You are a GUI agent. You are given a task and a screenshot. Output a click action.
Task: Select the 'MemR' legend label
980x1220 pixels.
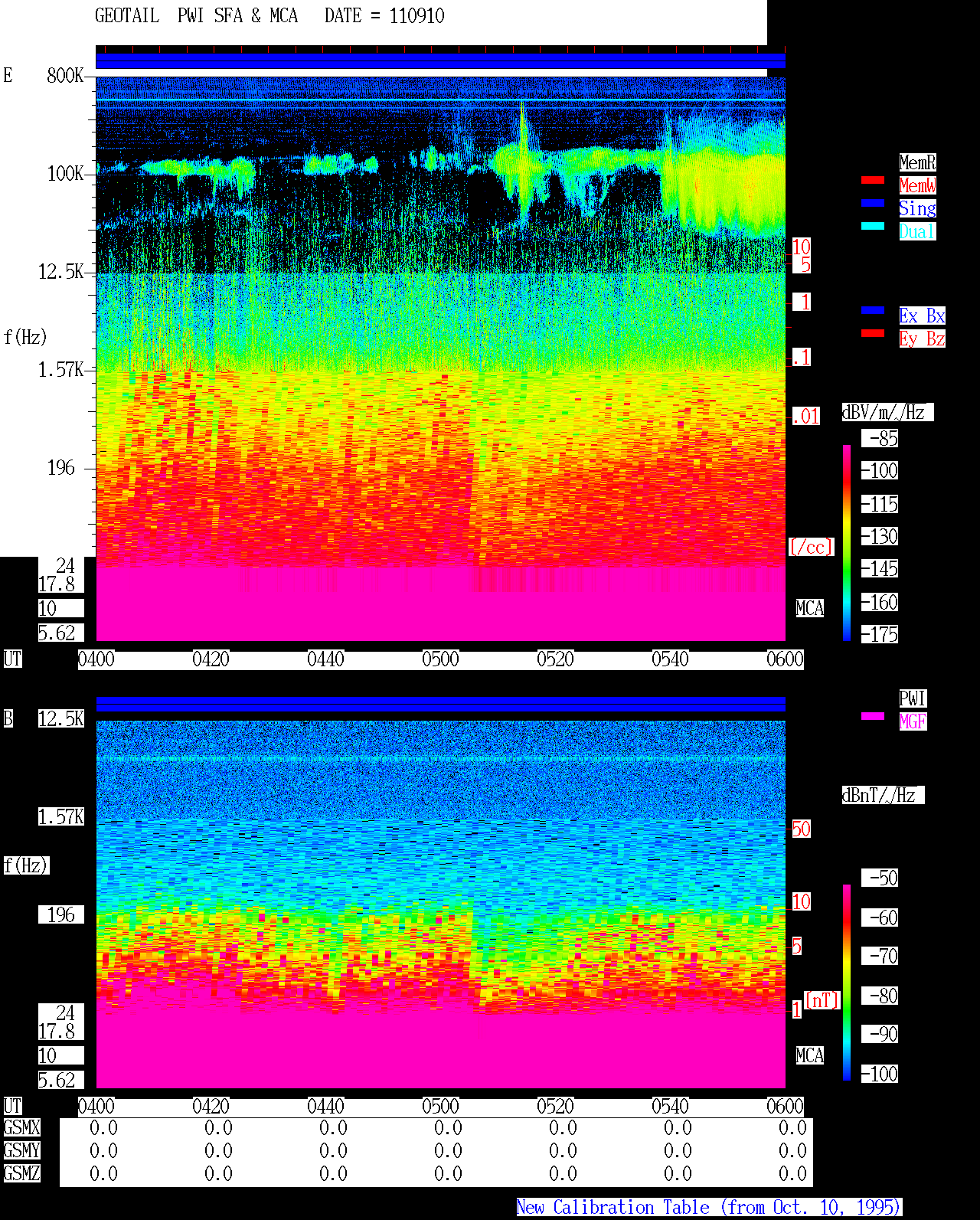pyautogui.click(x=917, y=162)
